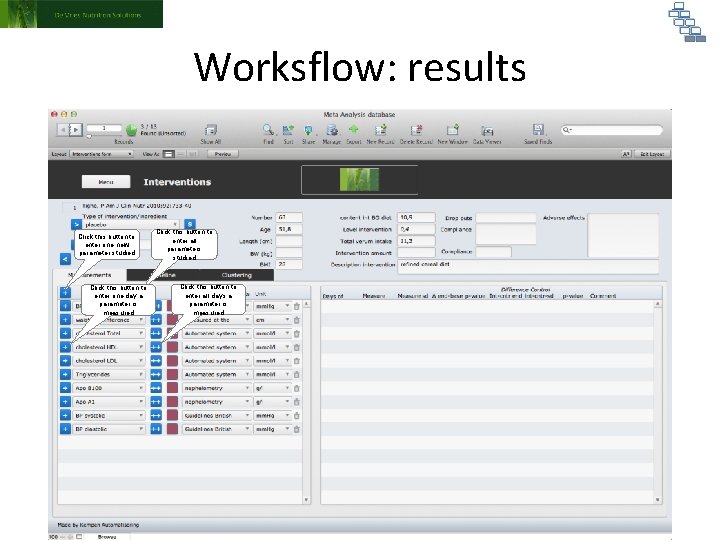Screen dimensions: 720x540
Task: Switch View As to table view
Action: coord(192,154)
